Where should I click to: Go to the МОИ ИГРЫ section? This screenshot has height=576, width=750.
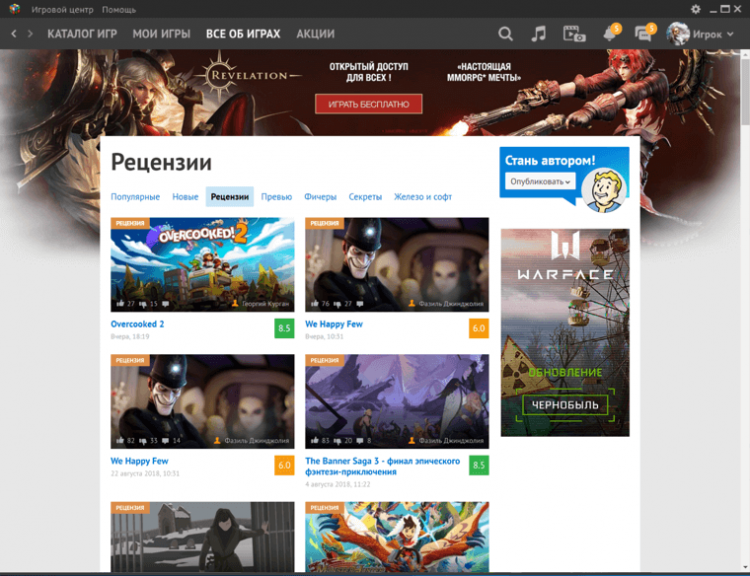pos(164,34)
